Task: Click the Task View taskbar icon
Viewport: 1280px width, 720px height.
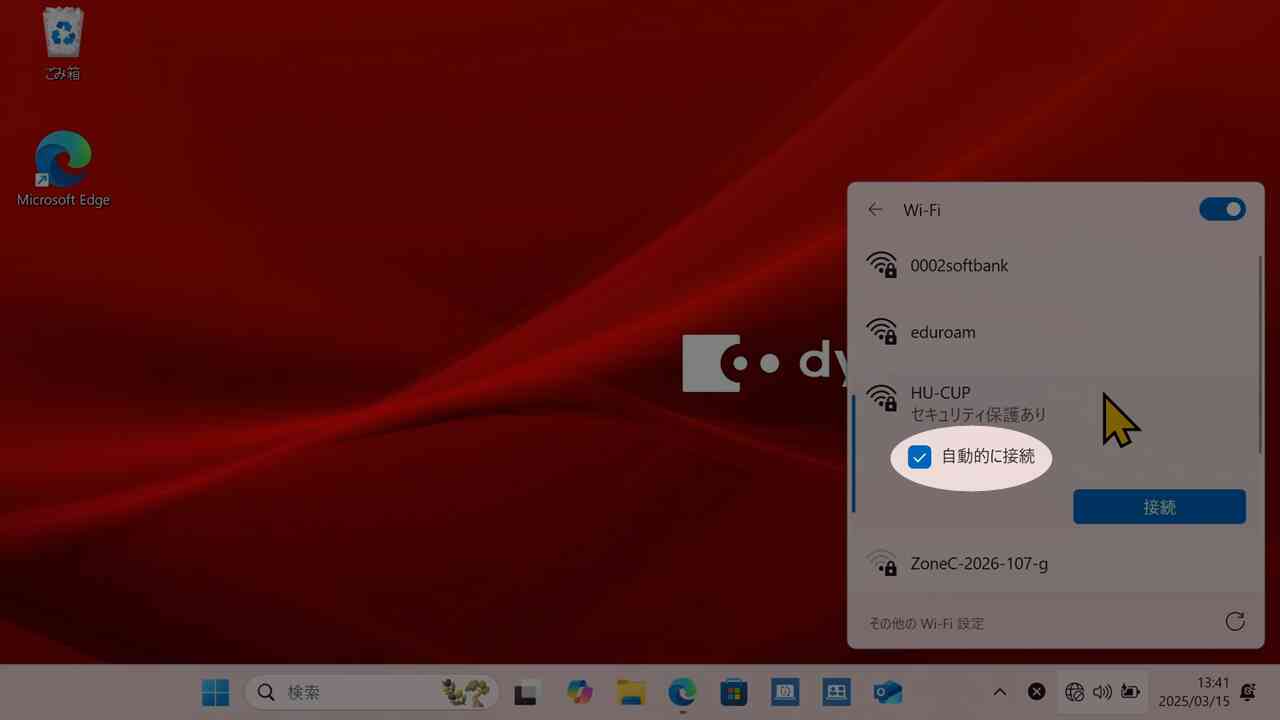Action: (527, 692)
